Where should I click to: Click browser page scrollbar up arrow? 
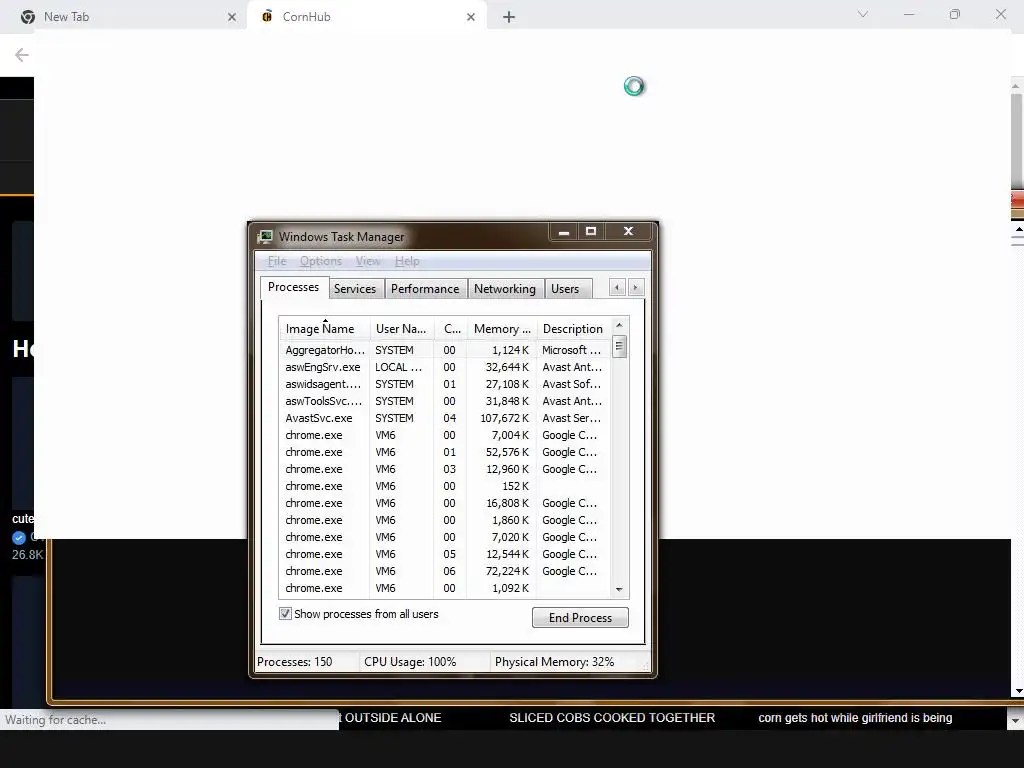click(1016, 86)
